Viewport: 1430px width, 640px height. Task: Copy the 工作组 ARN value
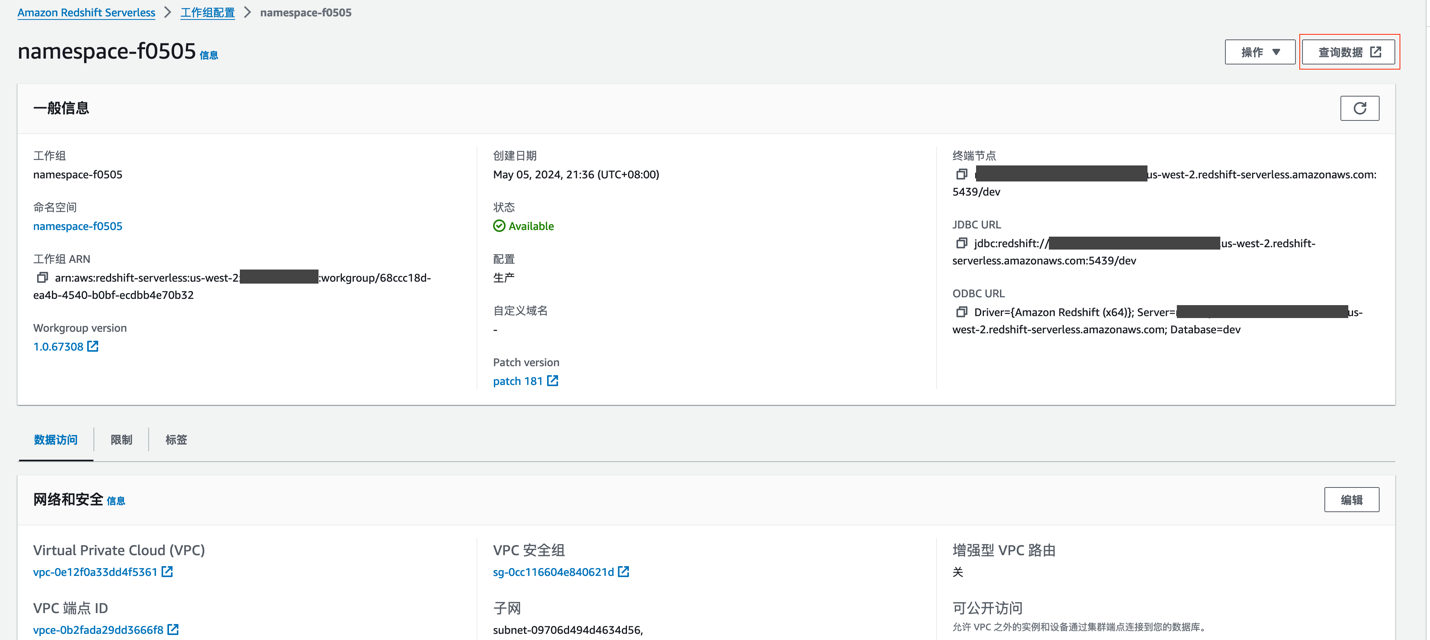(42, 278)
